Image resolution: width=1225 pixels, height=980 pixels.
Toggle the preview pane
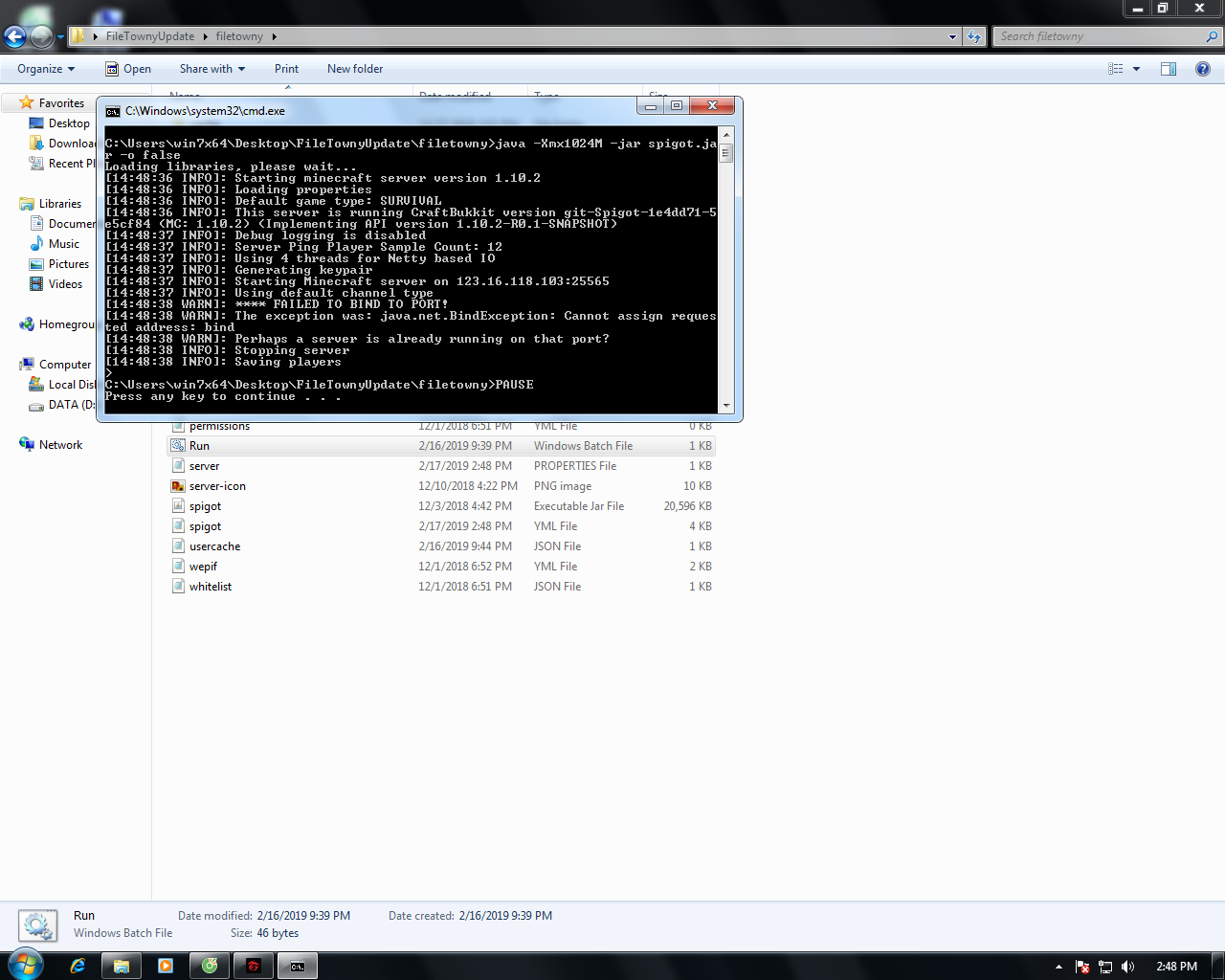click(x=1169, y=69)
